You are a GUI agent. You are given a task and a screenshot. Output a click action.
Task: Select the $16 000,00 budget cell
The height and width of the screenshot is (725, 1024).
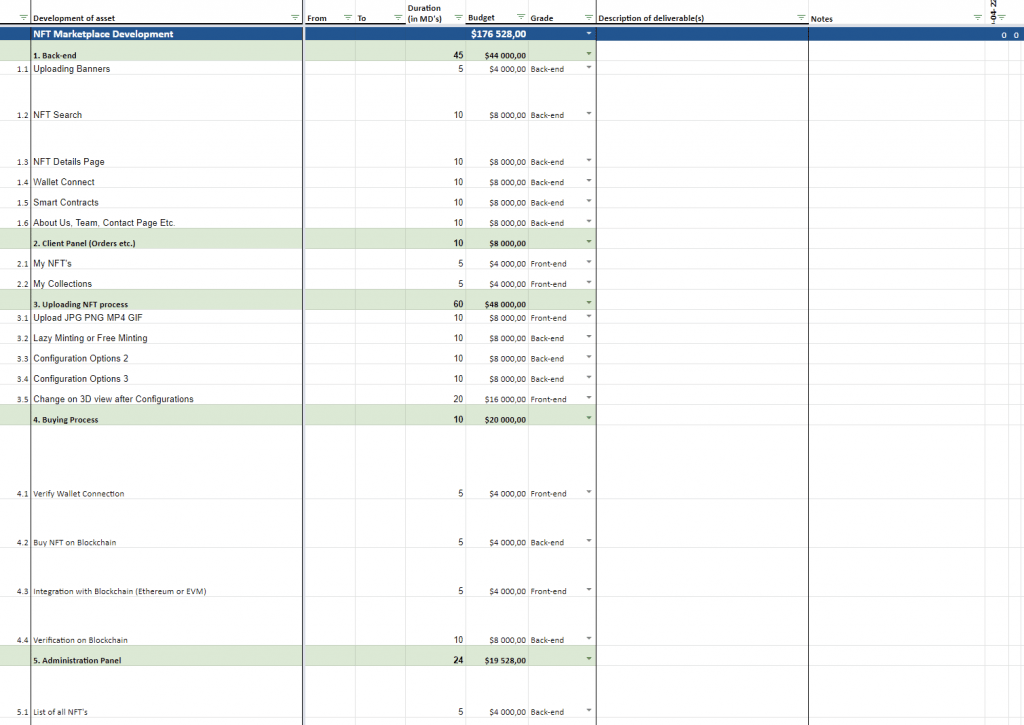pyautogui.click(x=497, y=395)
